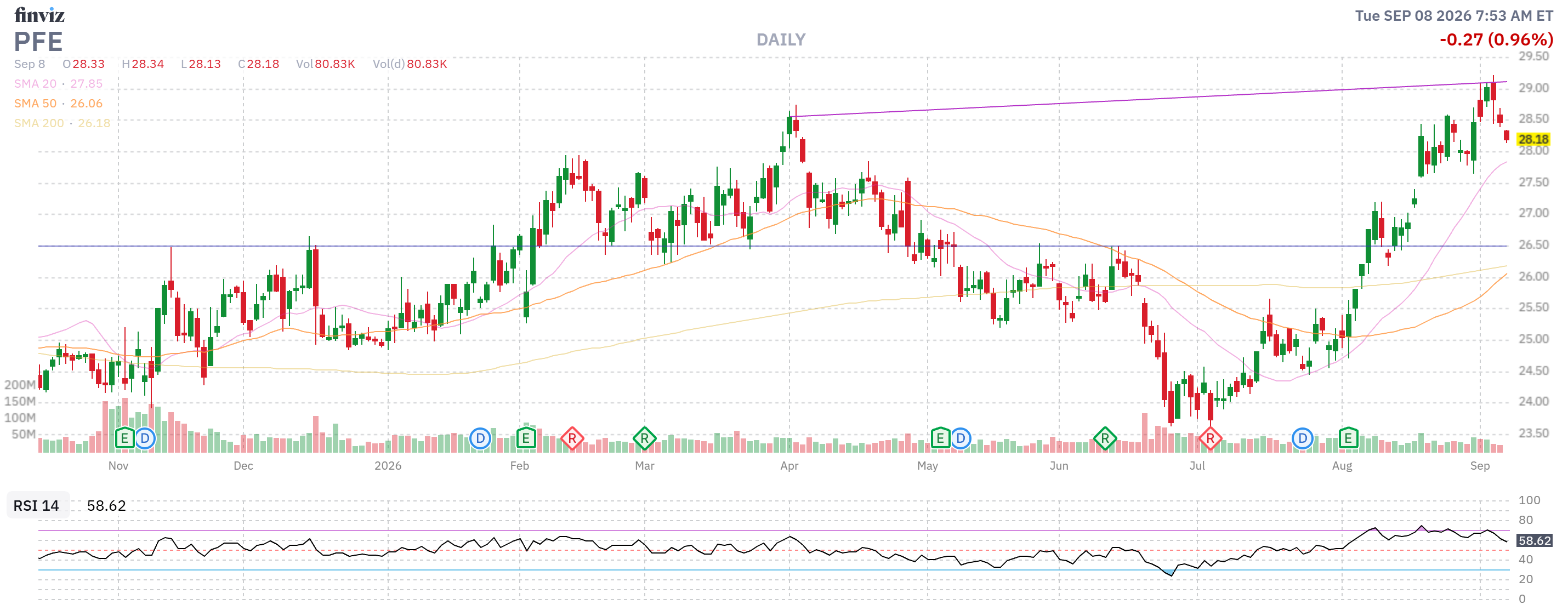This screenshot has width=1568, height=616.
Task: Click the 20 level on RSI axis
Action: [x=1525, y=579]
